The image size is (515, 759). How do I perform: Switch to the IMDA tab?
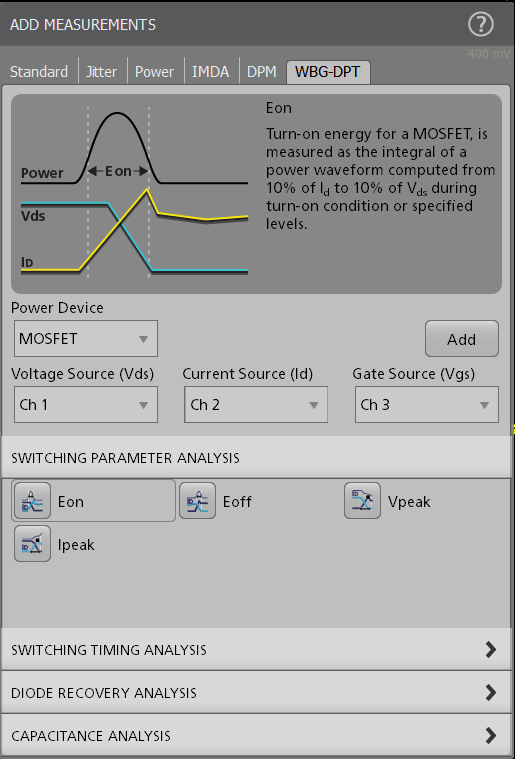pos(211,72)
